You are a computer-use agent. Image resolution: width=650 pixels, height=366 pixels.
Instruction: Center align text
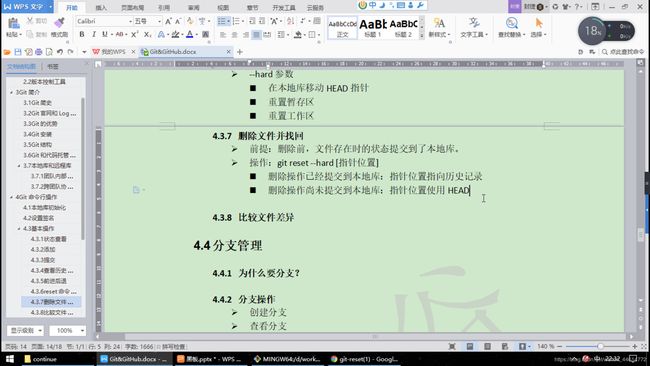(x=234, y=35)
